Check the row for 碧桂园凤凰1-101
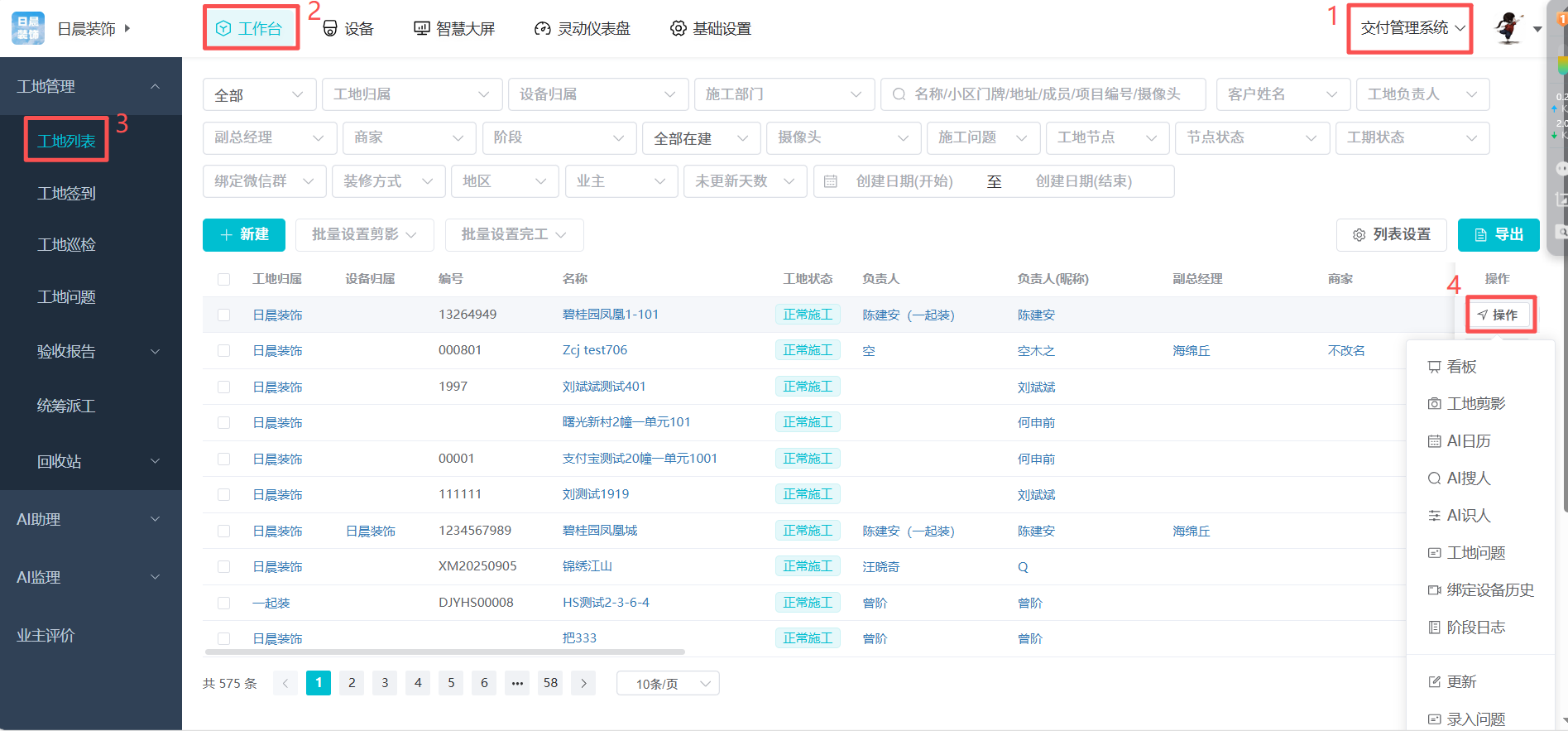Viewport: 1568px width, 731px height. [x=223, y=315]
